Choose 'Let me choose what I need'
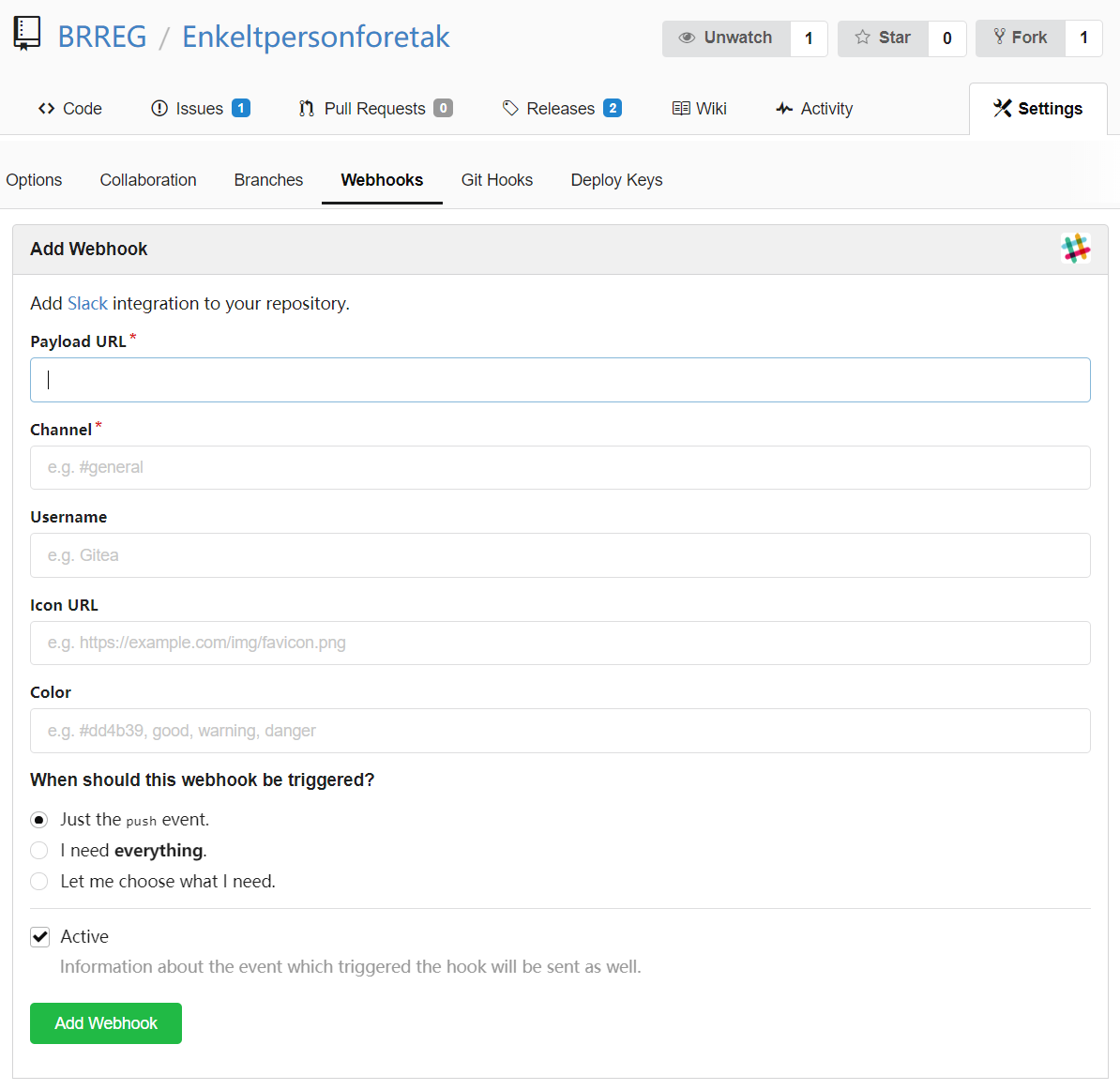The width and height of the screenshot is (1120, 1090). [x=39, y=881]
